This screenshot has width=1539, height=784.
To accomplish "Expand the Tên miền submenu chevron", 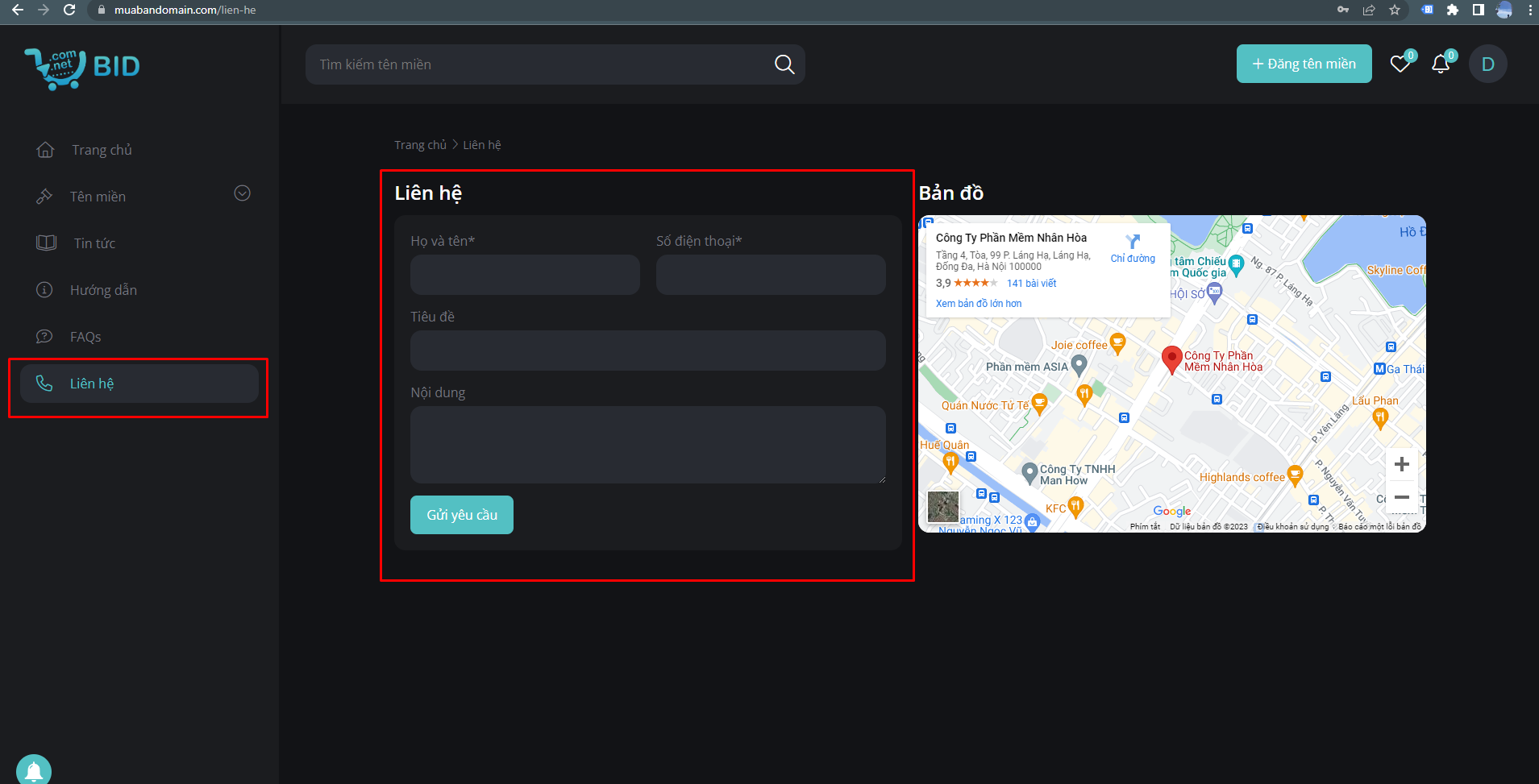I will tap(242, 193).
